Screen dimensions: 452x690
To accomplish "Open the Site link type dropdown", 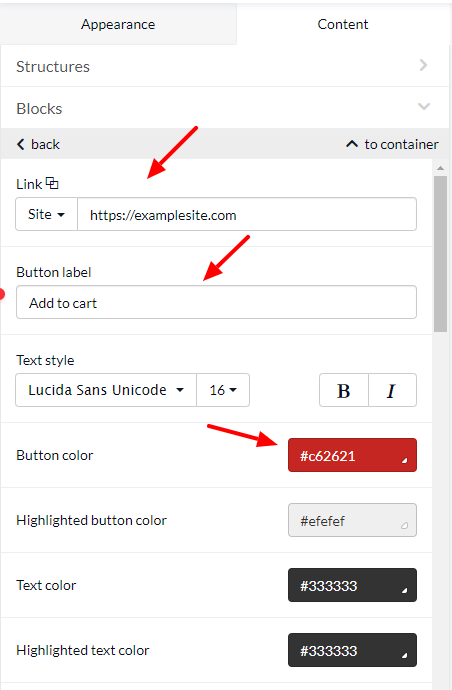I will click(47, 214).
